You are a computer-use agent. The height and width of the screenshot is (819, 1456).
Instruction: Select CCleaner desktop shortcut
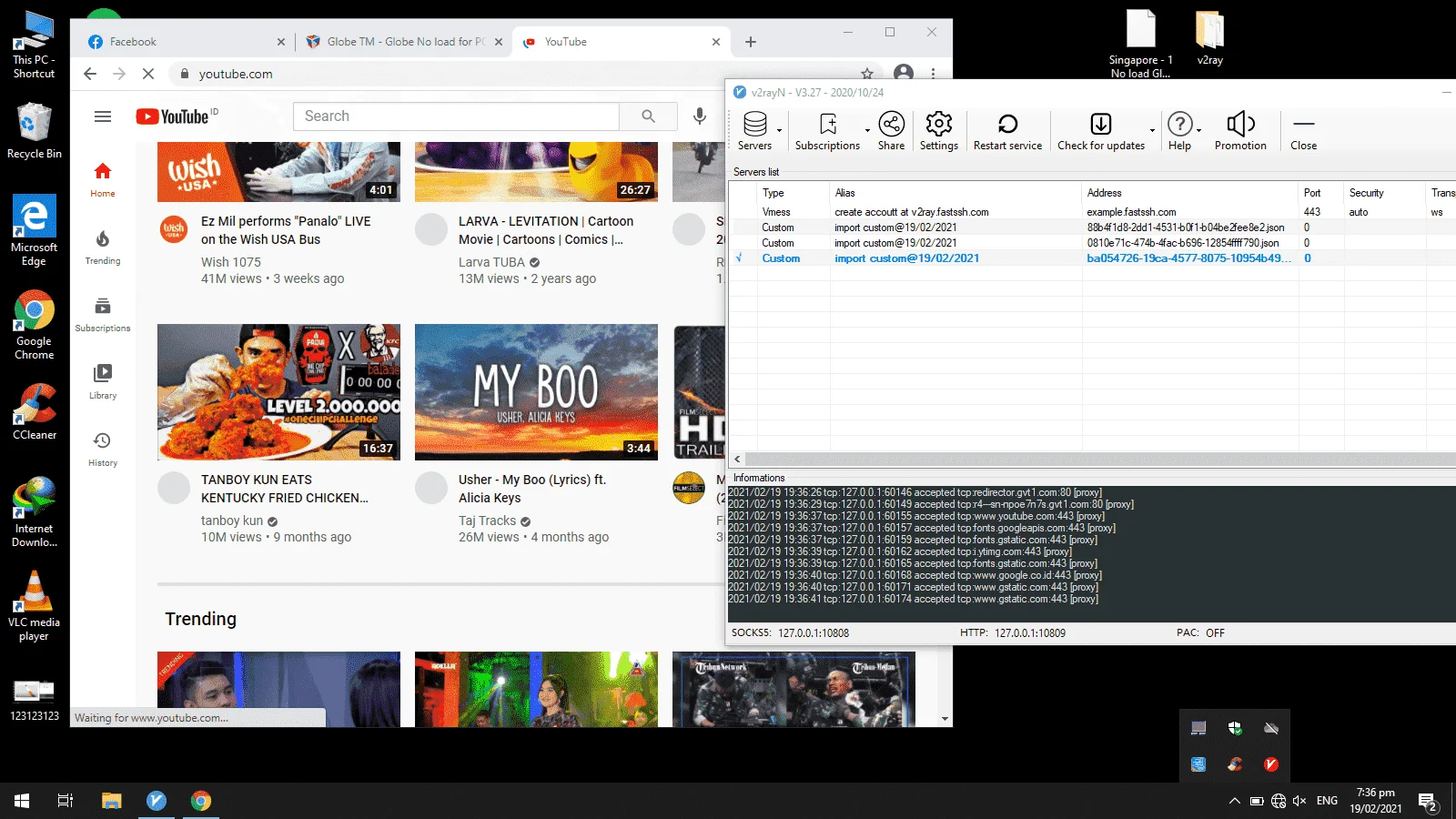pos(35,412)
